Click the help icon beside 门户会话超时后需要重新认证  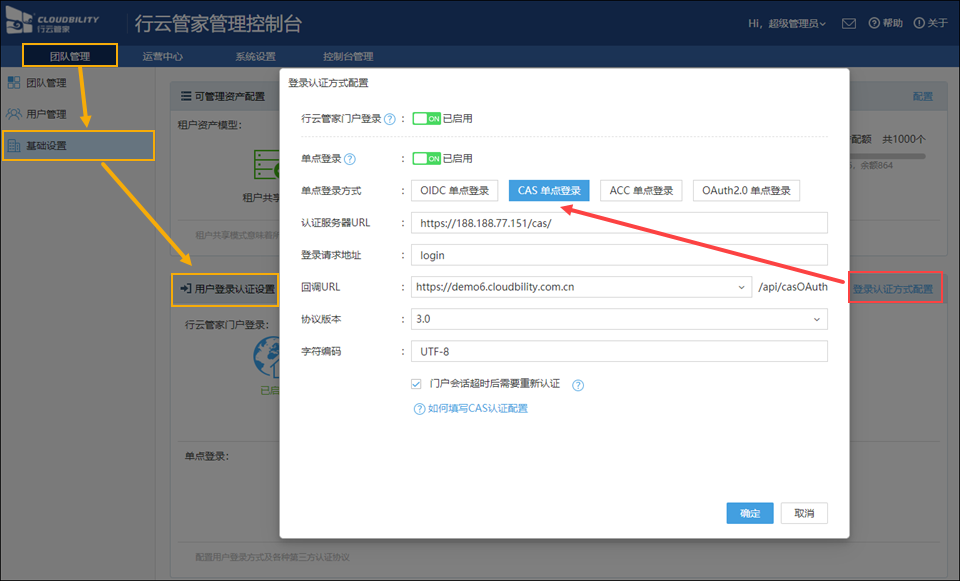[x=578, y=385]
